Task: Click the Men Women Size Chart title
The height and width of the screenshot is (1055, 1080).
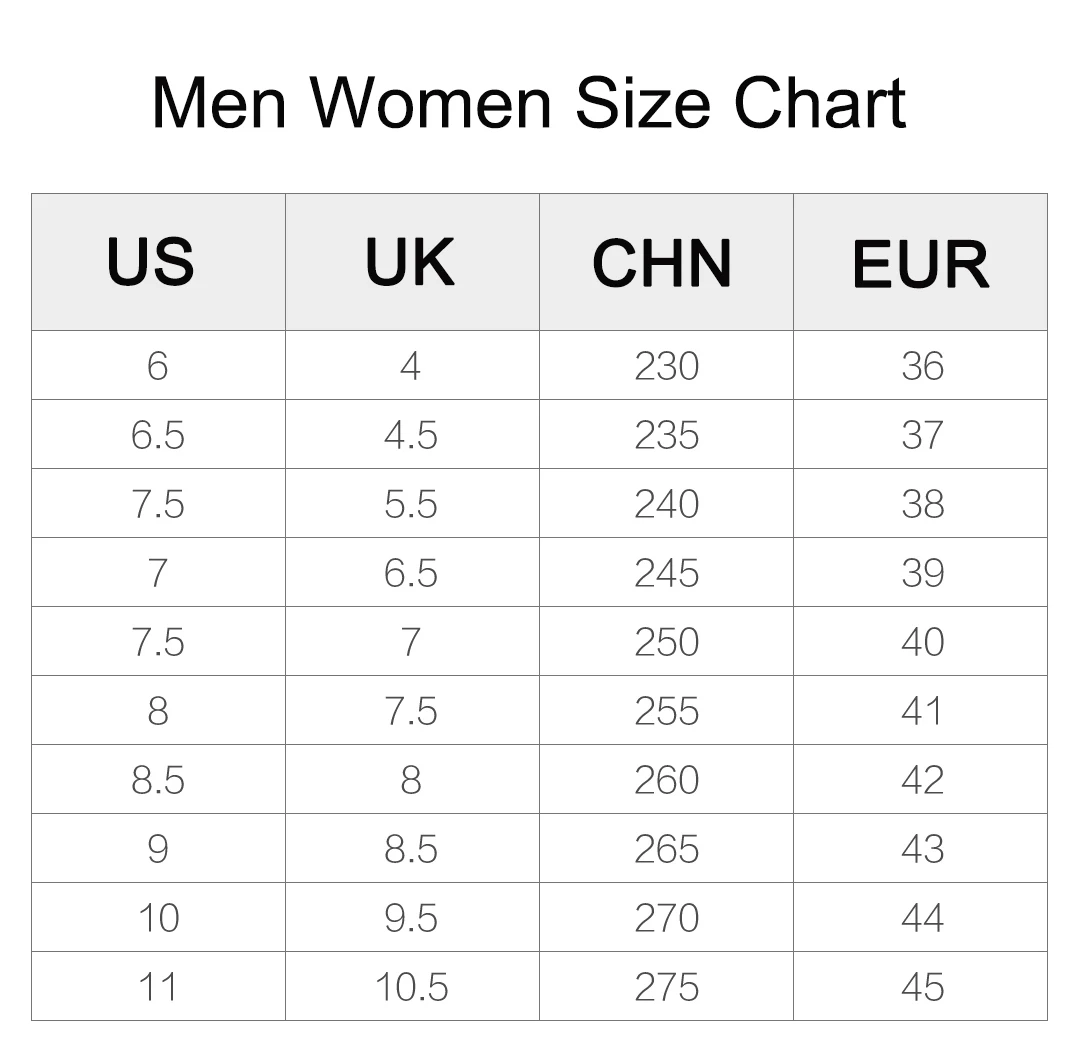Action: tap(529, 102)
